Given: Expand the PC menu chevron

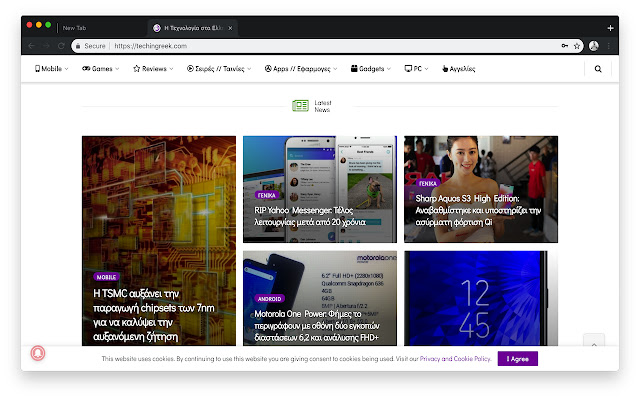Looking at the screenshot, I should click(427, 69).
